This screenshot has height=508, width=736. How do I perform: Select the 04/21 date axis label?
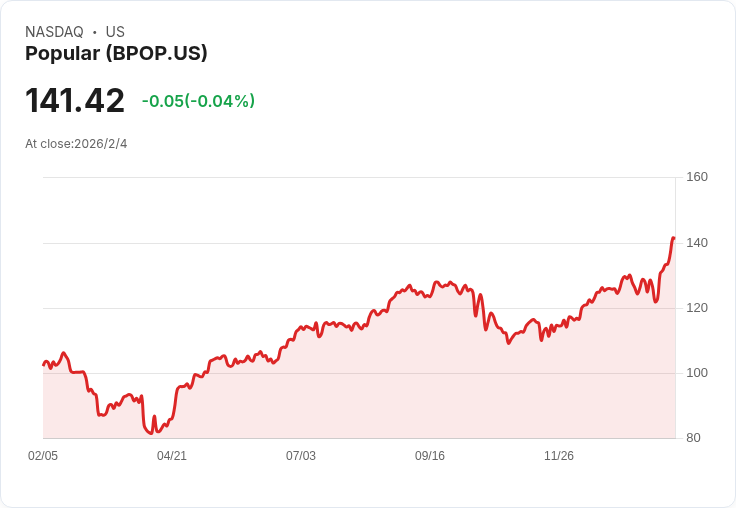click(x=172, y=456)
